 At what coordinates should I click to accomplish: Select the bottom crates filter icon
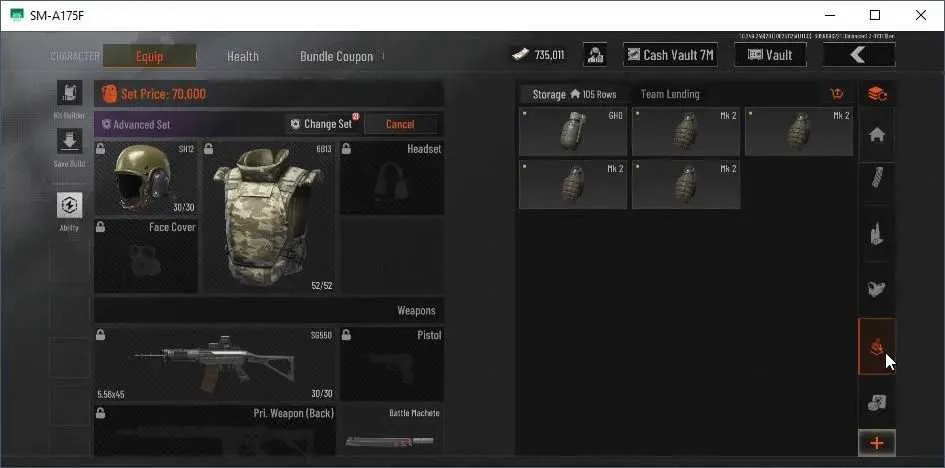[x=876, y=402]
